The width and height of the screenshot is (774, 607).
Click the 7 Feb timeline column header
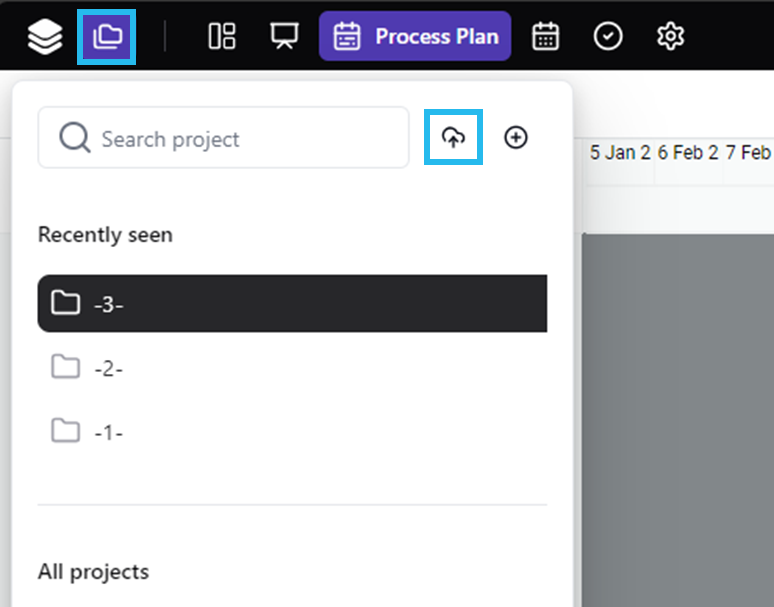click(748, 152)
